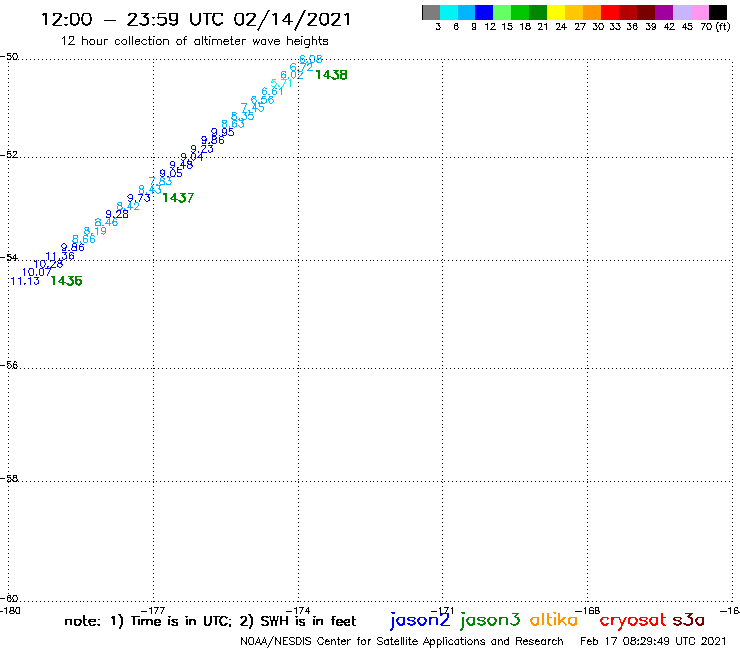Viewport: 740px width, 650px height.
Task: Click the -171 longitude axis label
Action: click(442, 611)
